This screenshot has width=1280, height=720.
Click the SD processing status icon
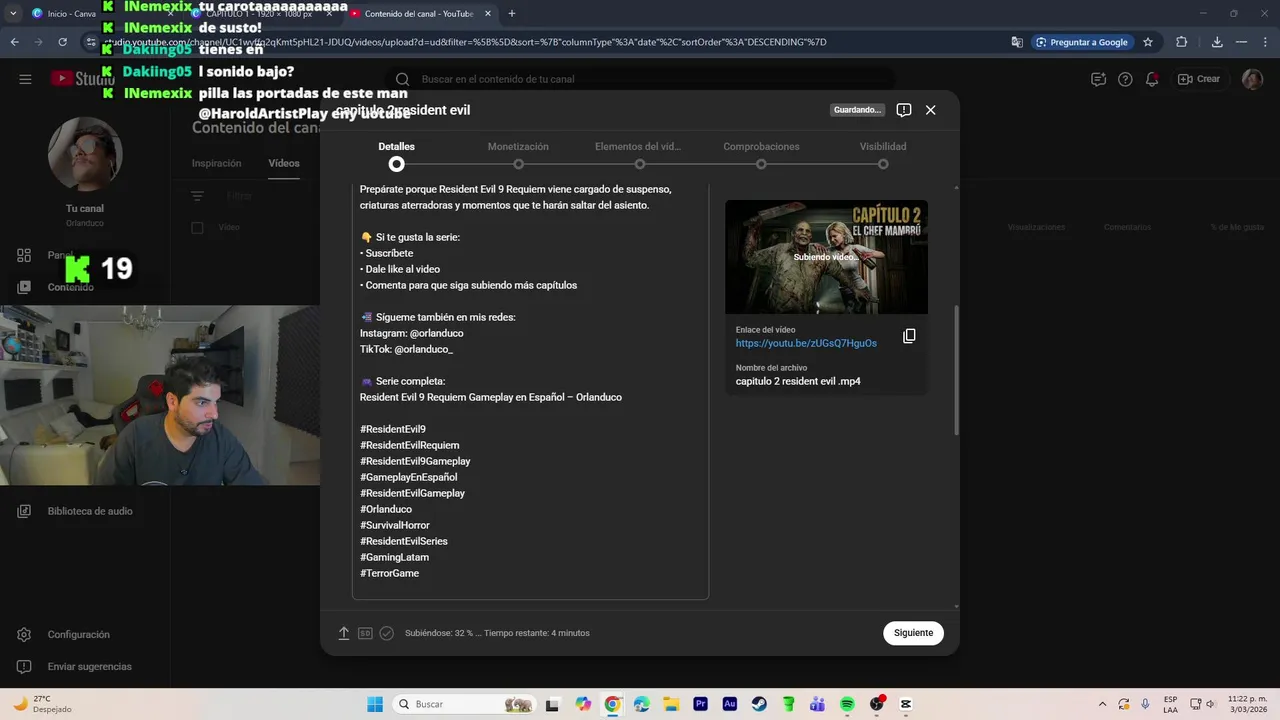[365, 633]
